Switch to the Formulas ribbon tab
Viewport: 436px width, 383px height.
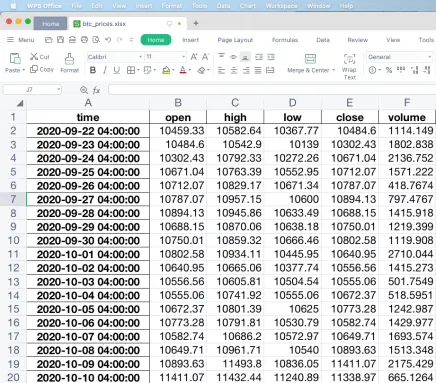(285, 40)
